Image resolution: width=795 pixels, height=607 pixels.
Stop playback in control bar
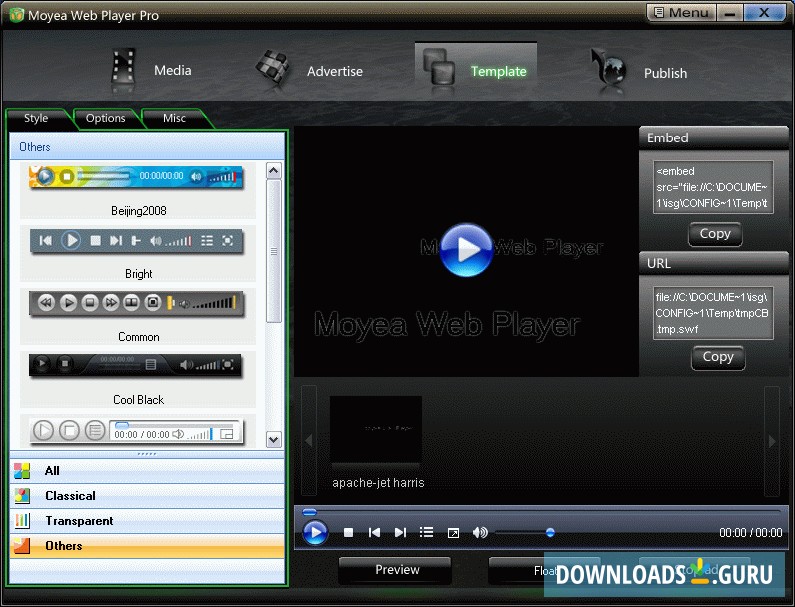[x=348, y=532]
